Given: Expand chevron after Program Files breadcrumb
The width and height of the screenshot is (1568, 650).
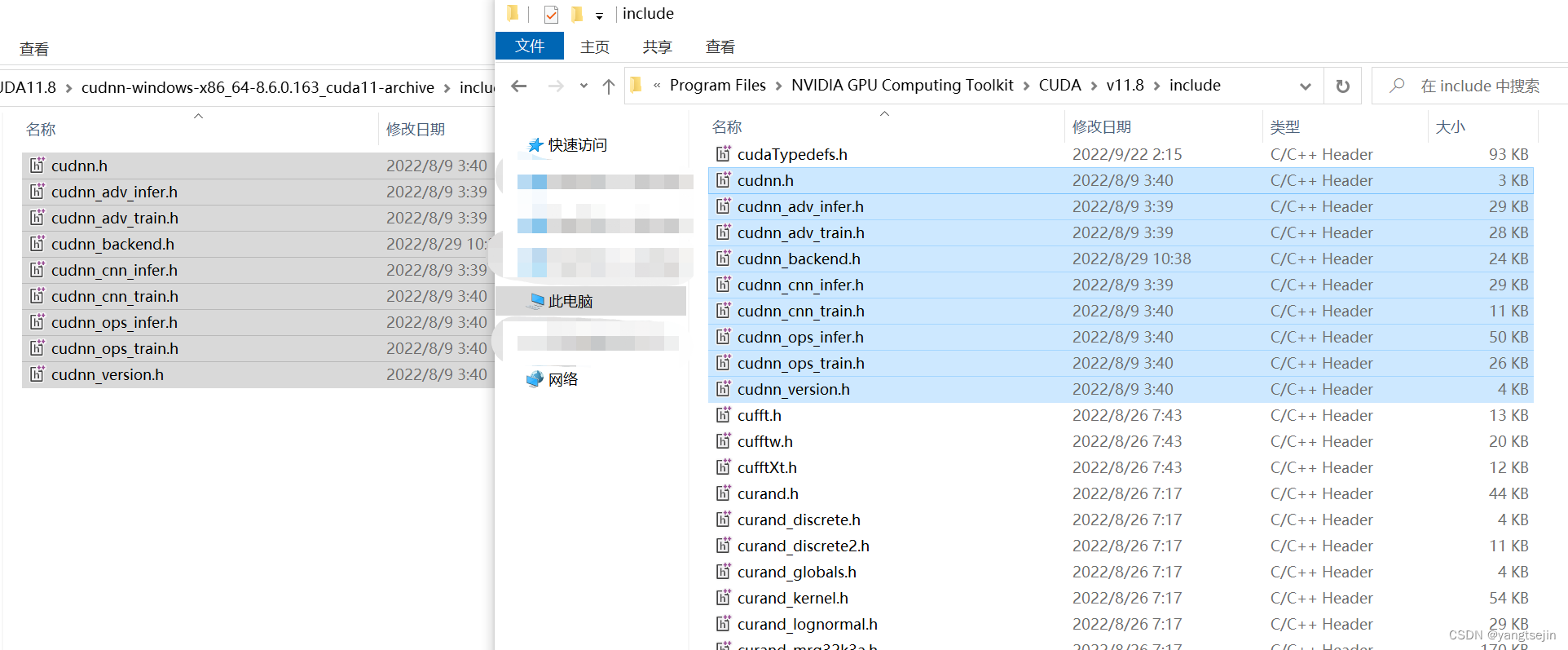Looking at the screenshot, I should tap(778, 86).
